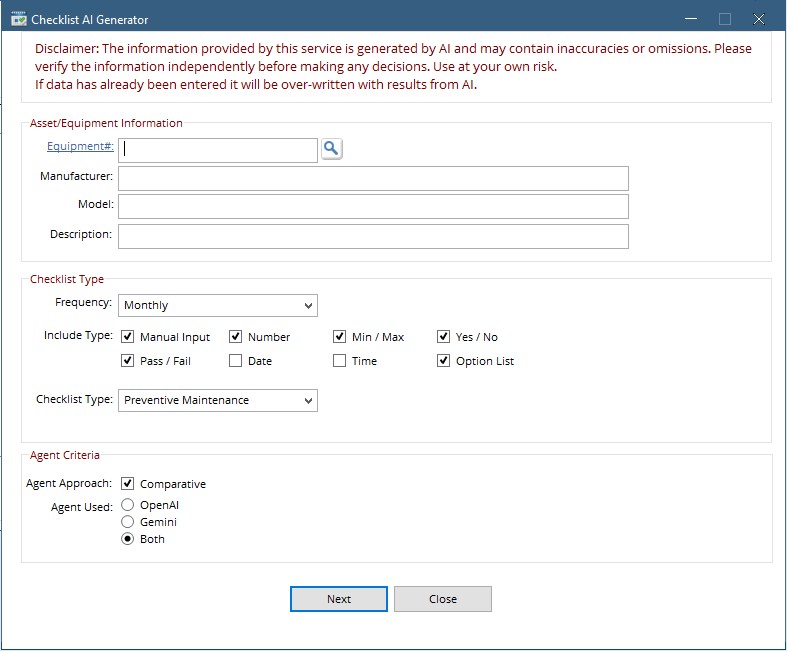Maximize the Checklist AI Generator window
Screen dimensions: 787x651
pyautogui.click(x=725, y=19)
